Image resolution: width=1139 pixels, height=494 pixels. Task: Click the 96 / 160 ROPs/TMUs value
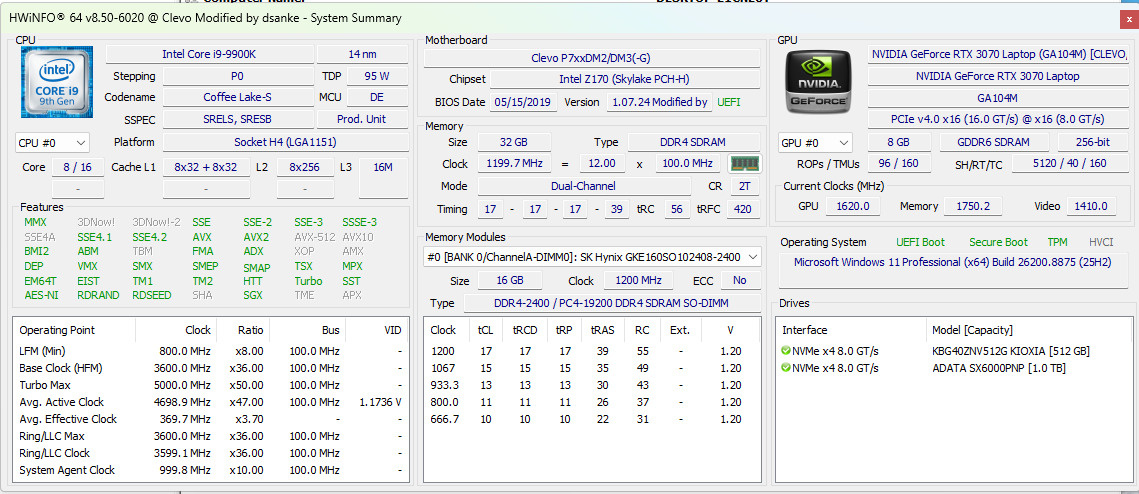(899, 164)
